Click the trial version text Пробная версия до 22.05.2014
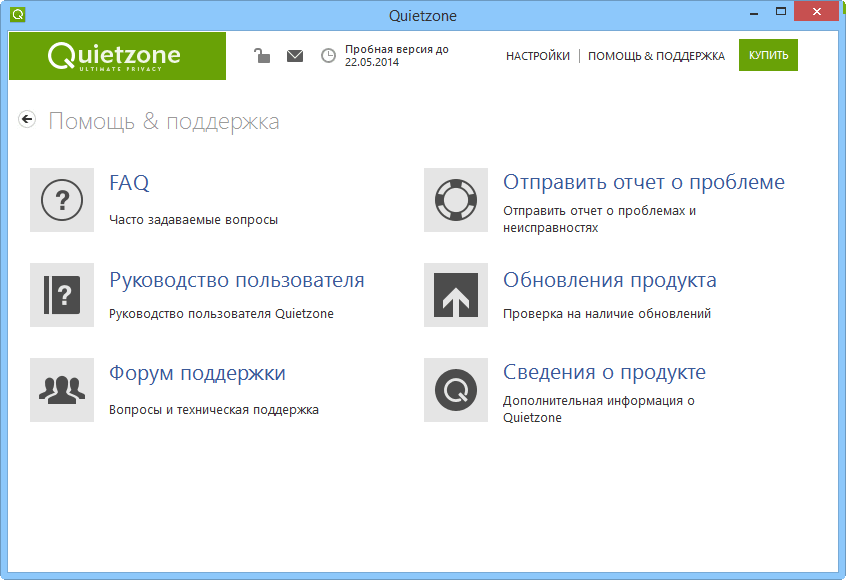846x580 pixels. (397, 56)
